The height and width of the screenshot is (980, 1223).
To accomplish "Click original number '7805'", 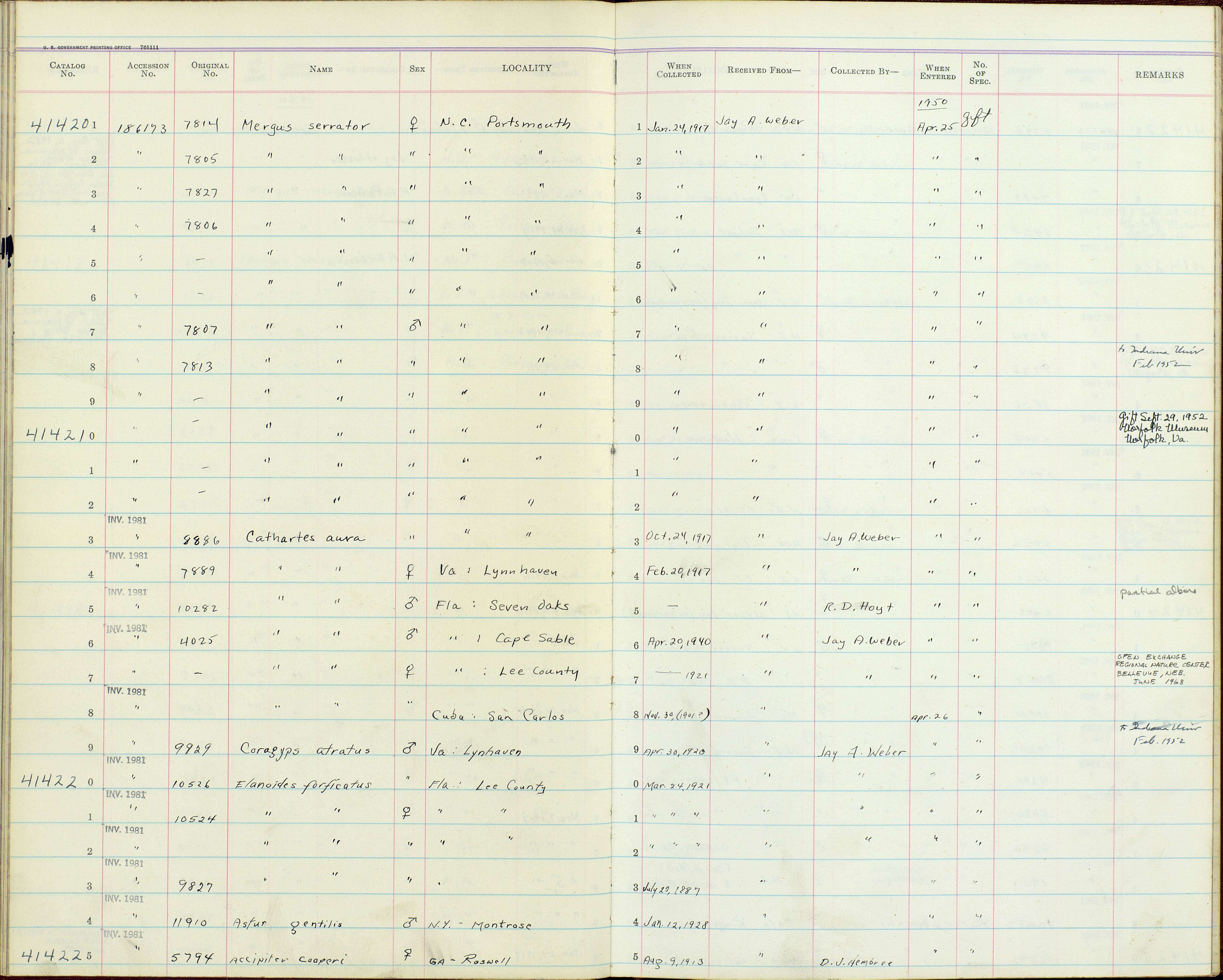I will [x=201, y=159].
